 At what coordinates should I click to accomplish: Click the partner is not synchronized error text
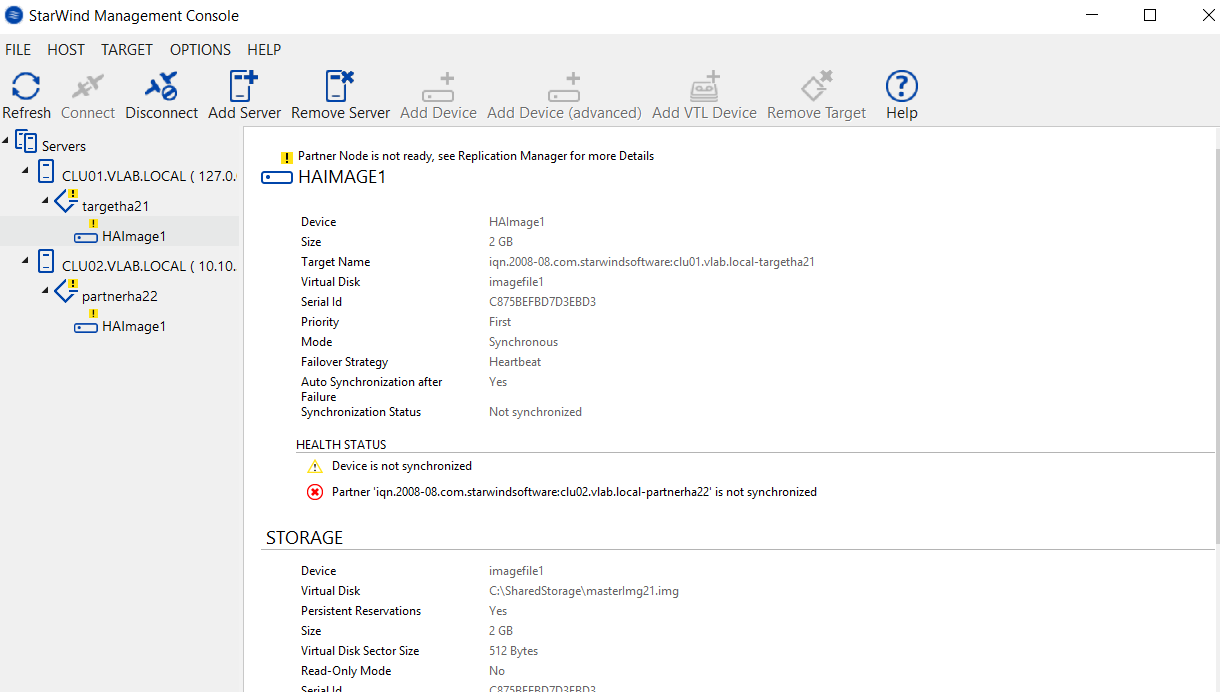click(574, 492)
